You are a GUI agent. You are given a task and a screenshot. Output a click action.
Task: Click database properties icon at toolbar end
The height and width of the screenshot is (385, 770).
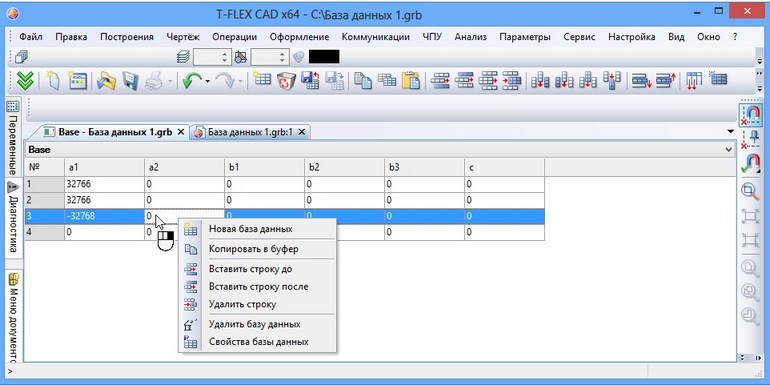click(717, 80)
